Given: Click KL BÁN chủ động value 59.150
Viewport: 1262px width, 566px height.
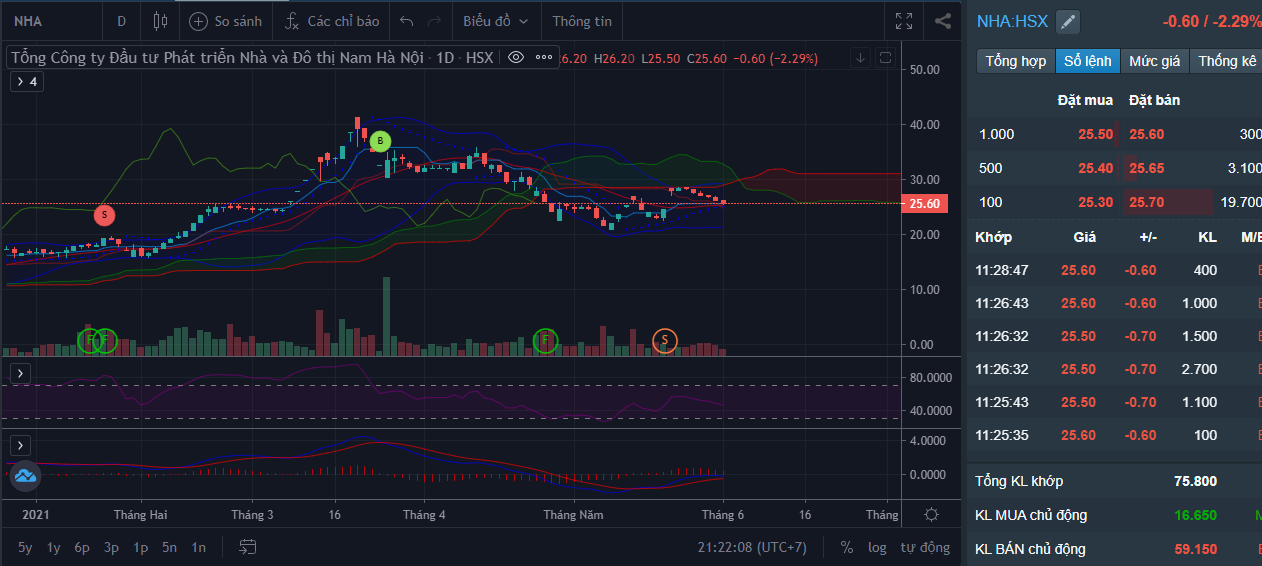Looking at the screenshot, I should pyautogui.click(x=1195, y=549).
